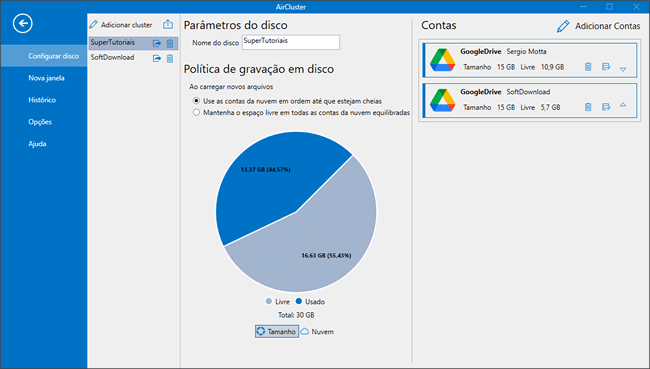
Task: Switch chart to Tamanho view
Action: point(276,331)
